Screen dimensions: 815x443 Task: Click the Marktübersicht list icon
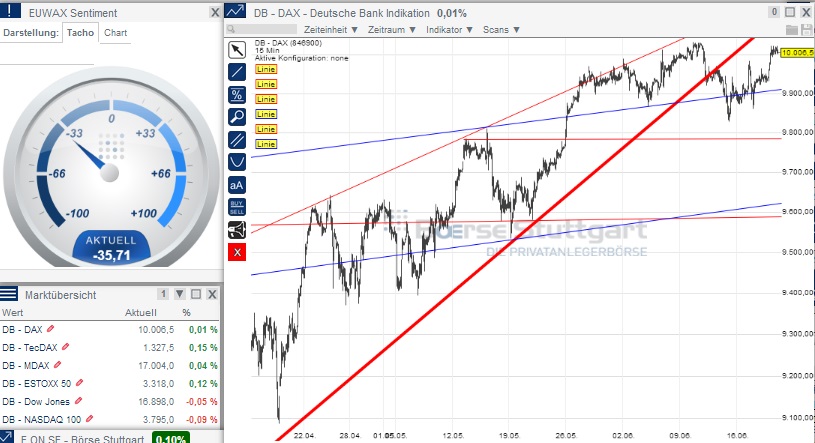point(9,294)
